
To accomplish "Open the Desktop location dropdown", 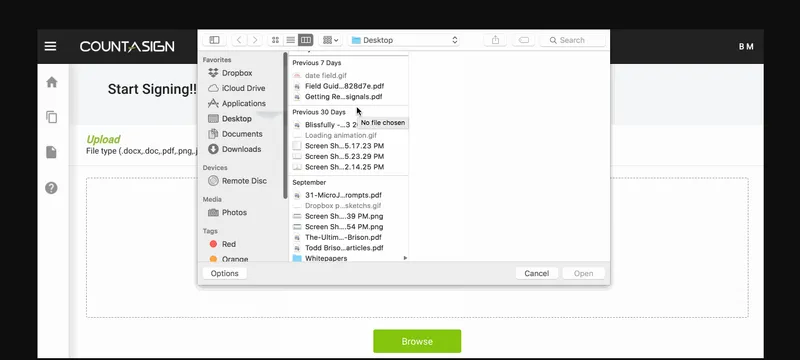I will click(x=404, y=40).
